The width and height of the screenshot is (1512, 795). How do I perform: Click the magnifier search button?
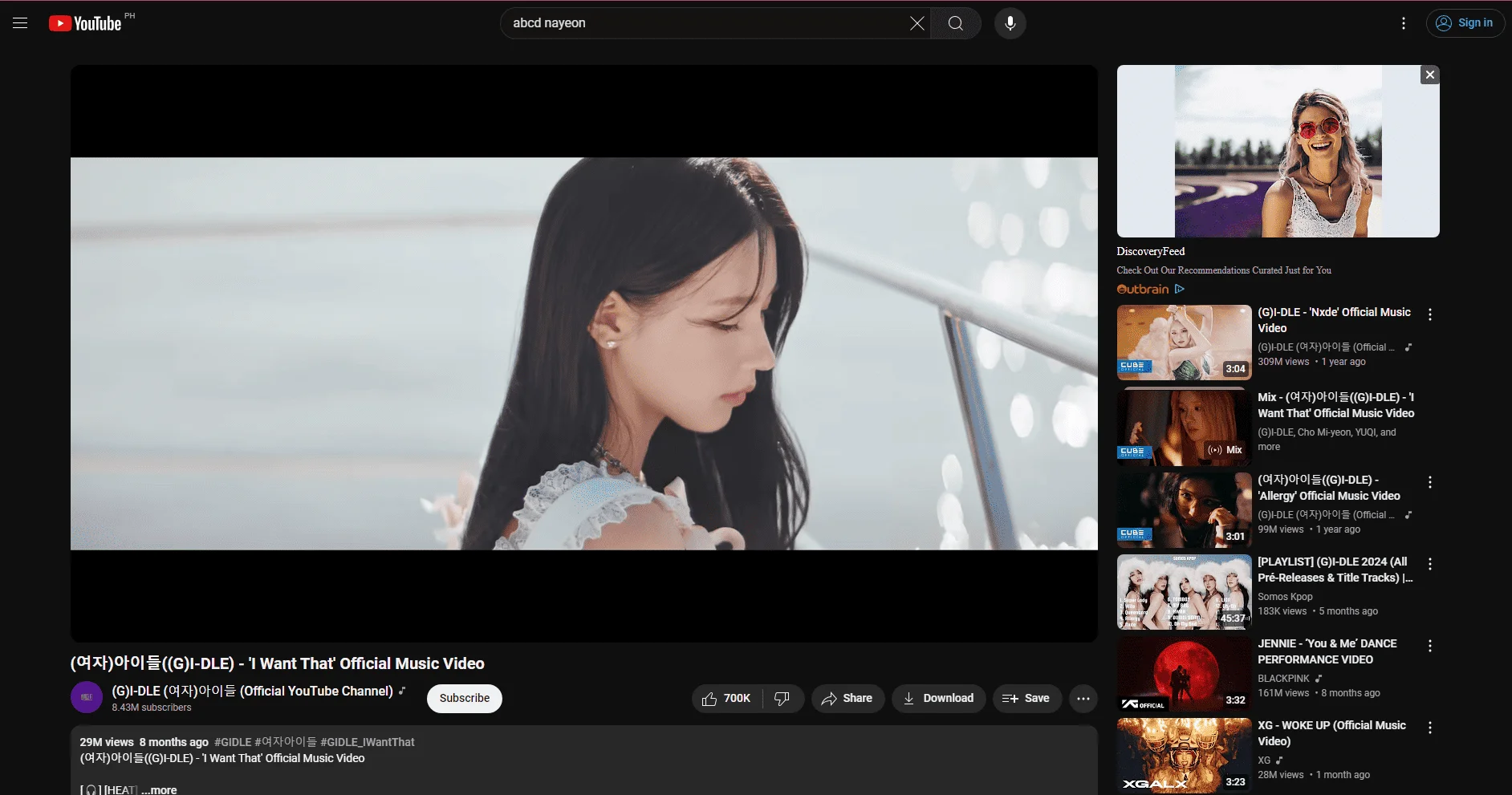coord(956,23)
